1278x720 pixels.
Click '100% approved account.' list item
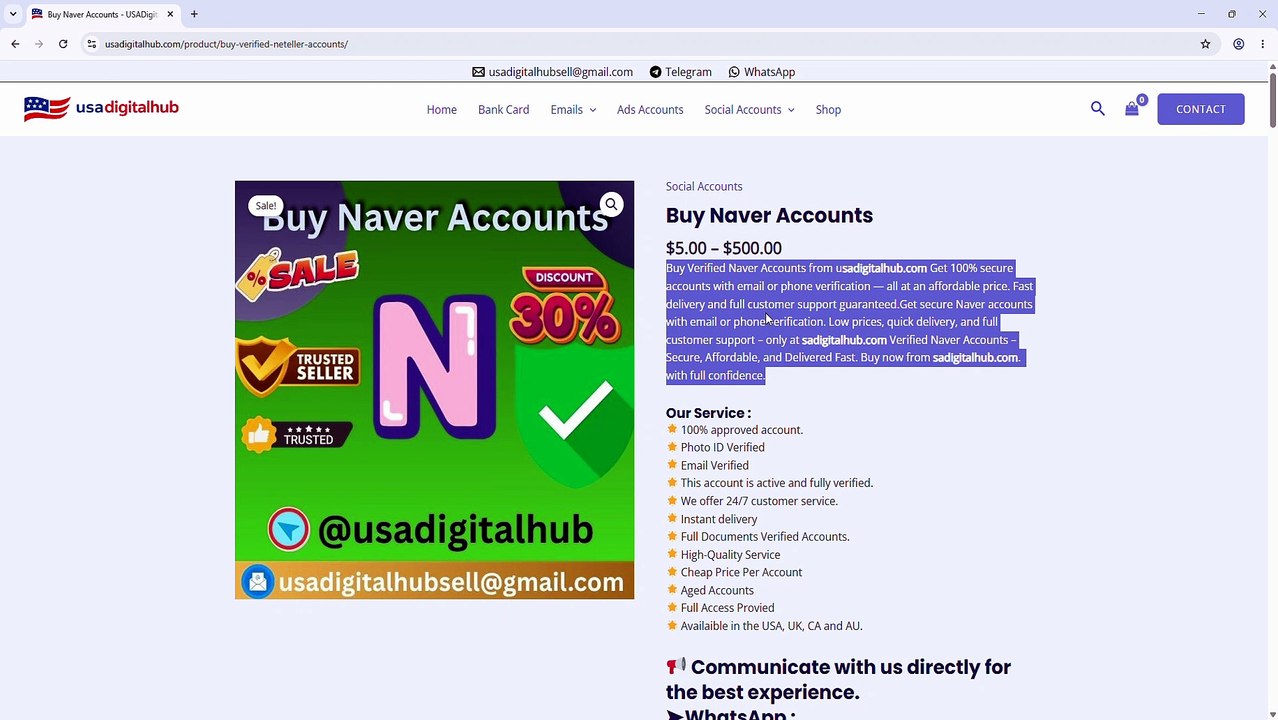click(x=741, y=430)
